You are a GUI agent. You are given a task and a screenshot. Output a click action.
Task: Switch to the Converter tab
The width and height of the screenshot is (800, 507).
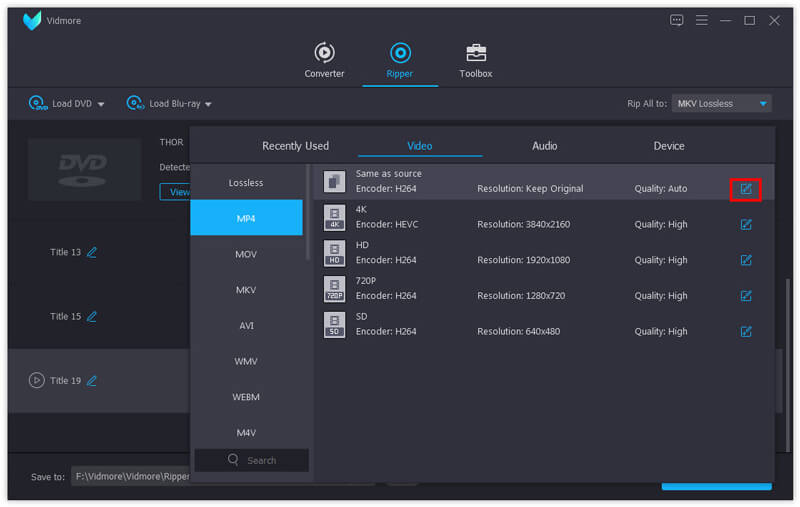pyautogui.click(x=324, y=60)
